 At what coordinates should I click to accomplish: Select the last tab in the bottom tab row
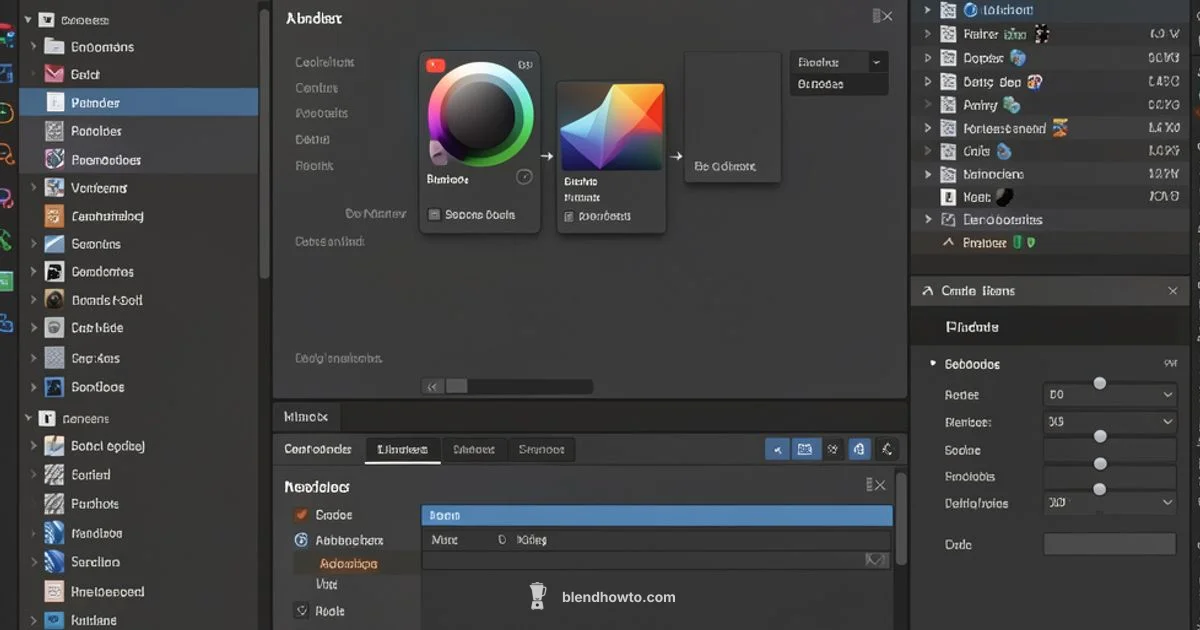point(542,449)
